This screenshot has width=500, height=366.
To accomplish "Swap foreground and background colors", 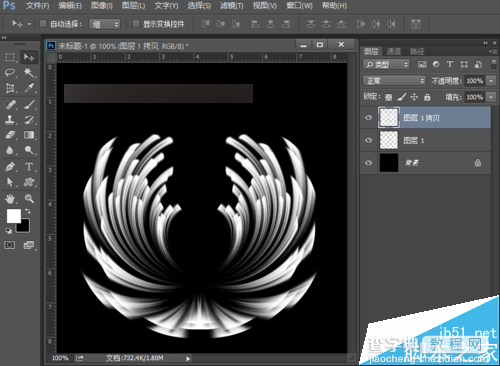I will coord(28,211).
